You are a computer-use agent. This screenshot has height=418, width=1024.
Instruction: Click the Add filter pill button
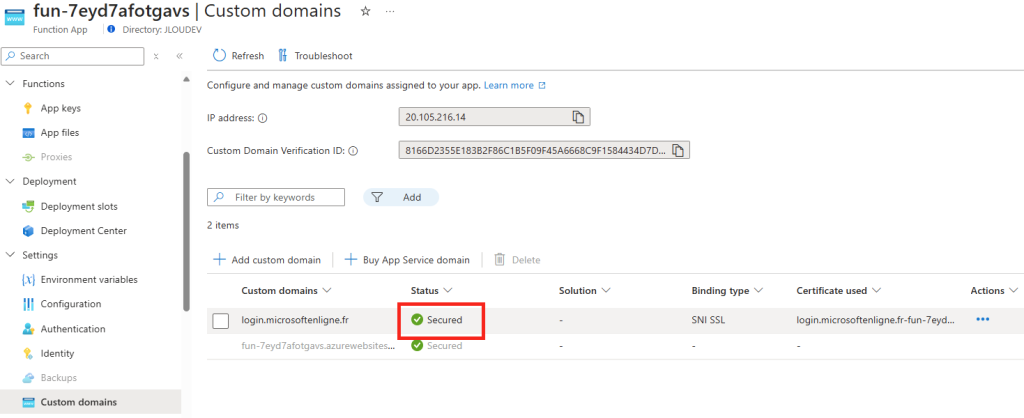pyautogui.click(x=401, y=197)
